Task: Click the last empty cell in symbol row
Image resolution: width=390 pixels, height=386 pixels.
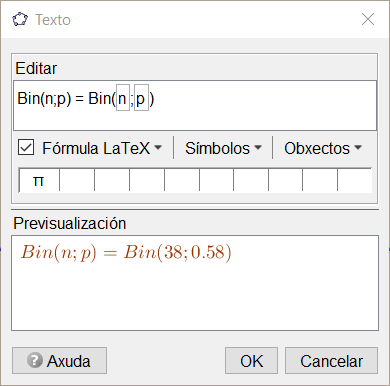Action: coord(355,180)
